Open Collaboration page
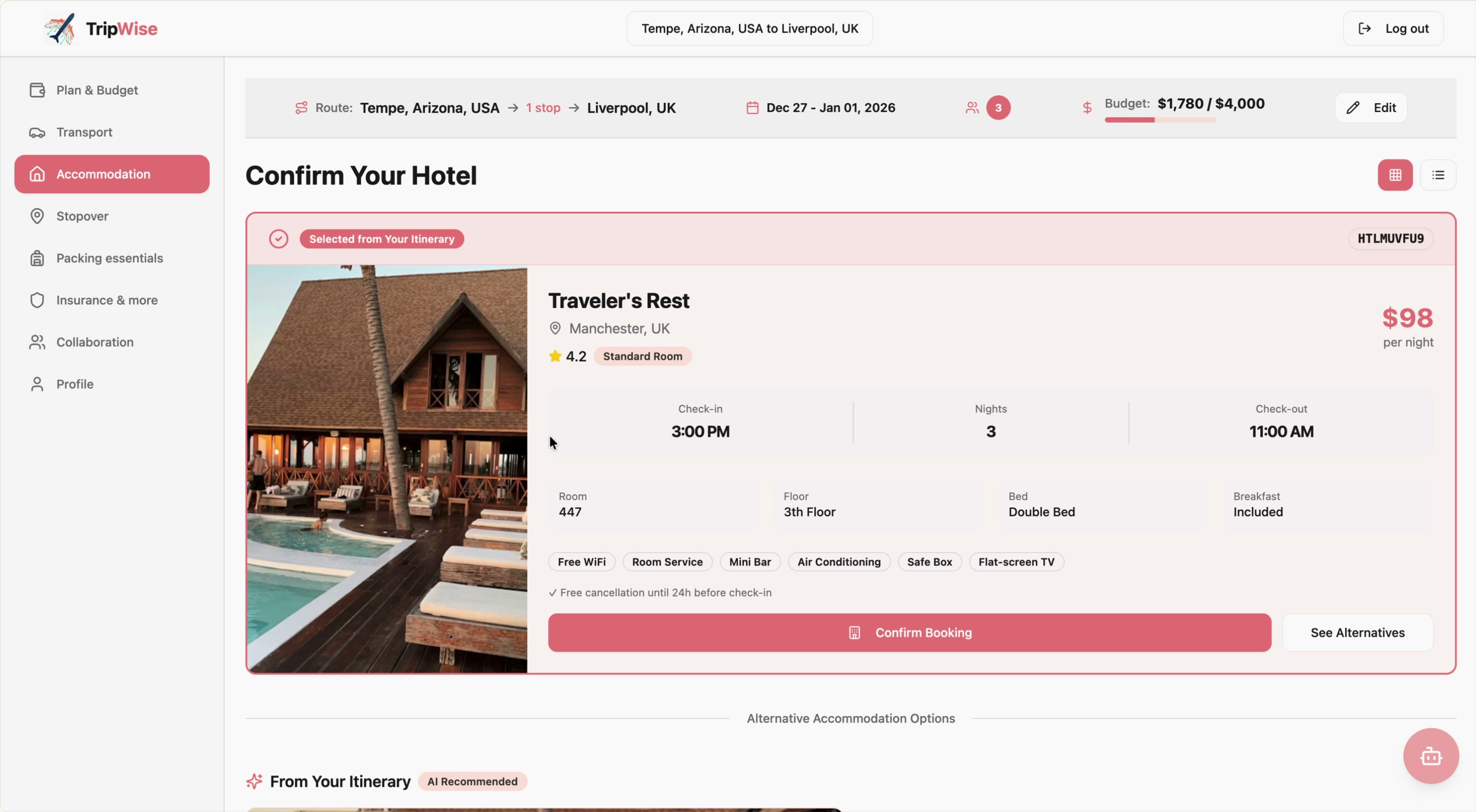 pos(112,342)
